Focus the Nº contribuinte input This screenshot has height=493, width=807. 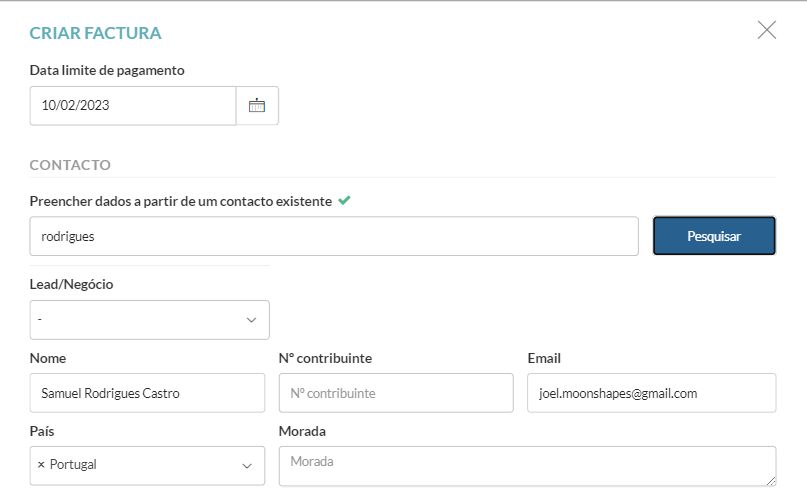(396, 393)
